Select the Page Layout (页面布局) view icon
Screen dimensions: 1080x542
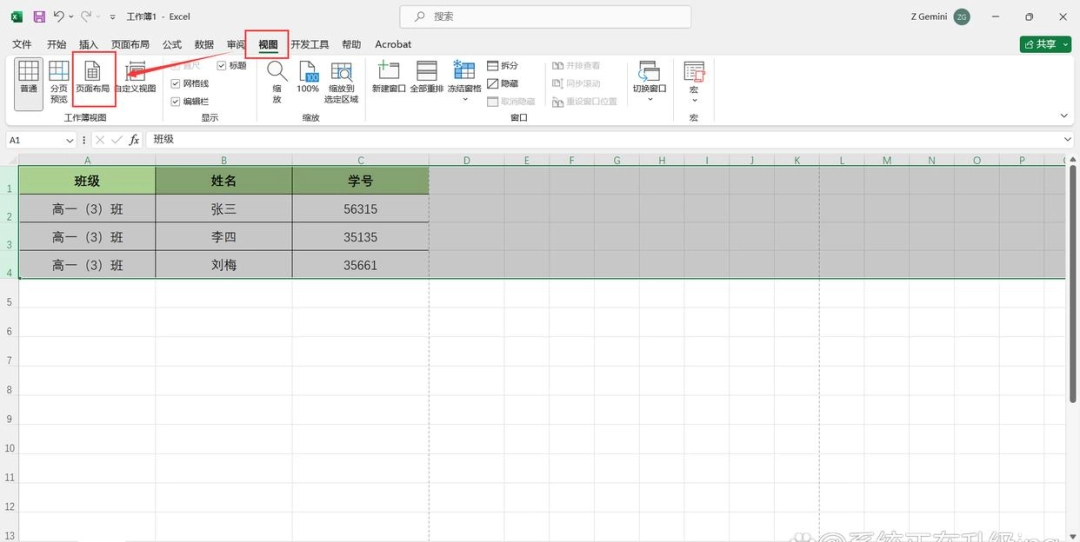click(x=92, y=77)
